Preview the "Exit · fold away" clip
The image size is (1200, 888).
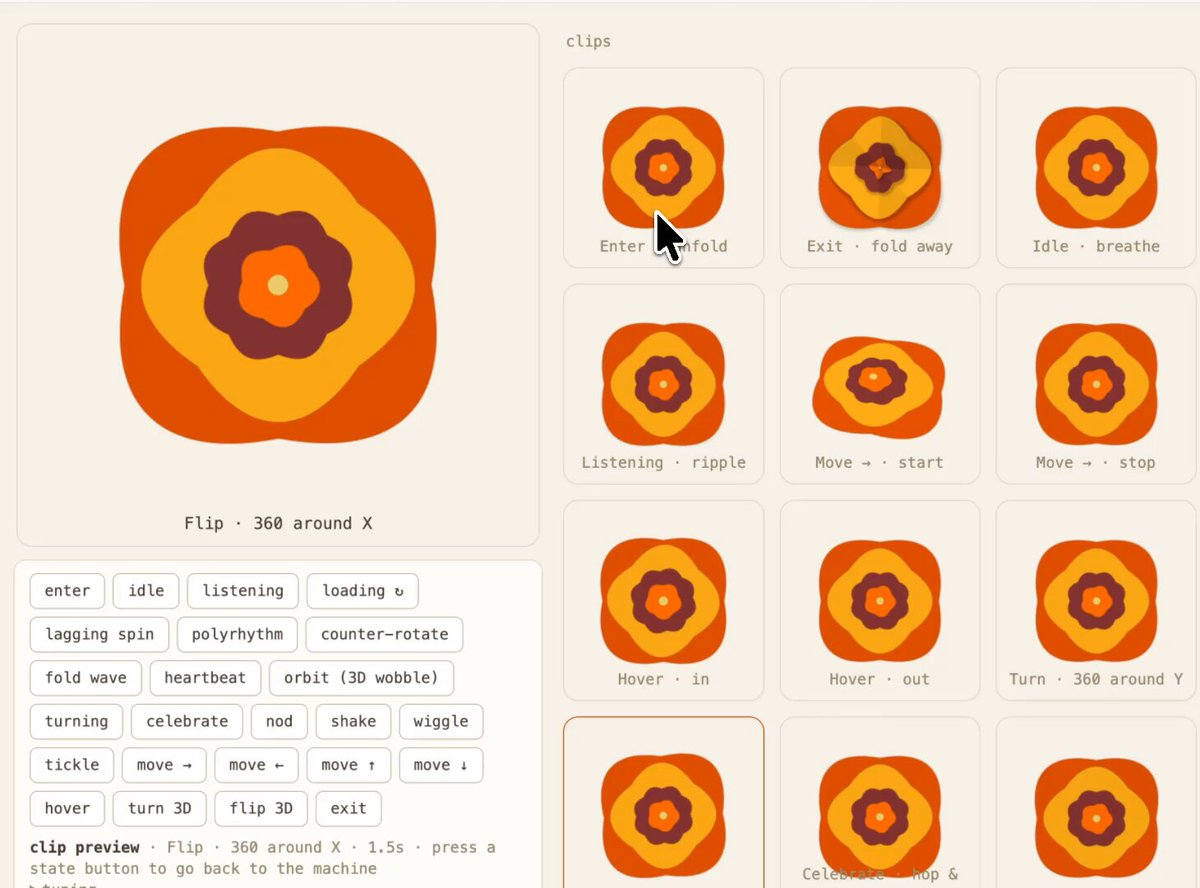[x=880, y=168]
